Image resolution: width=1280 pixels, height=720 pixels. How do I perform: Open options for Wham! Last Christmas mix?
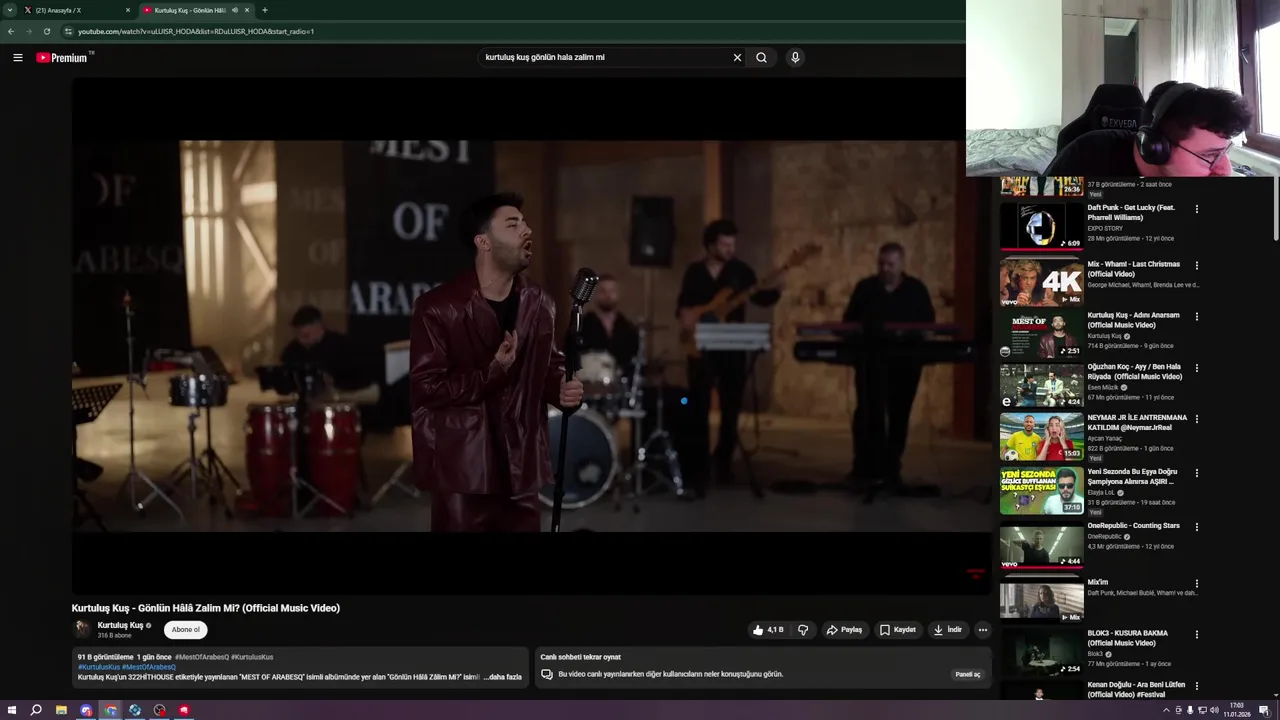1197,265
